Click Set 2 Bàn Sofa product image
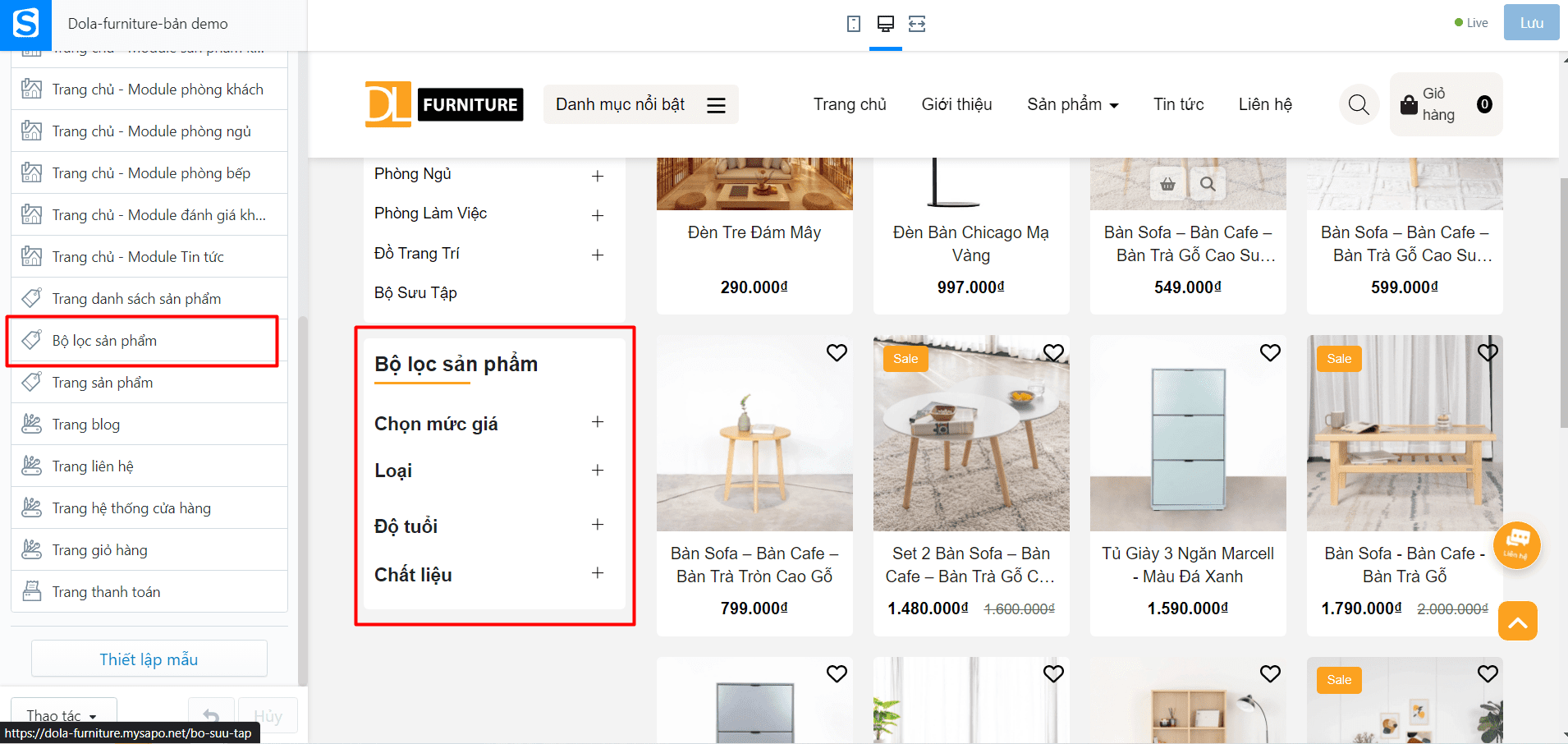Viewport: 1568px width, 744px height. [971, 433]
